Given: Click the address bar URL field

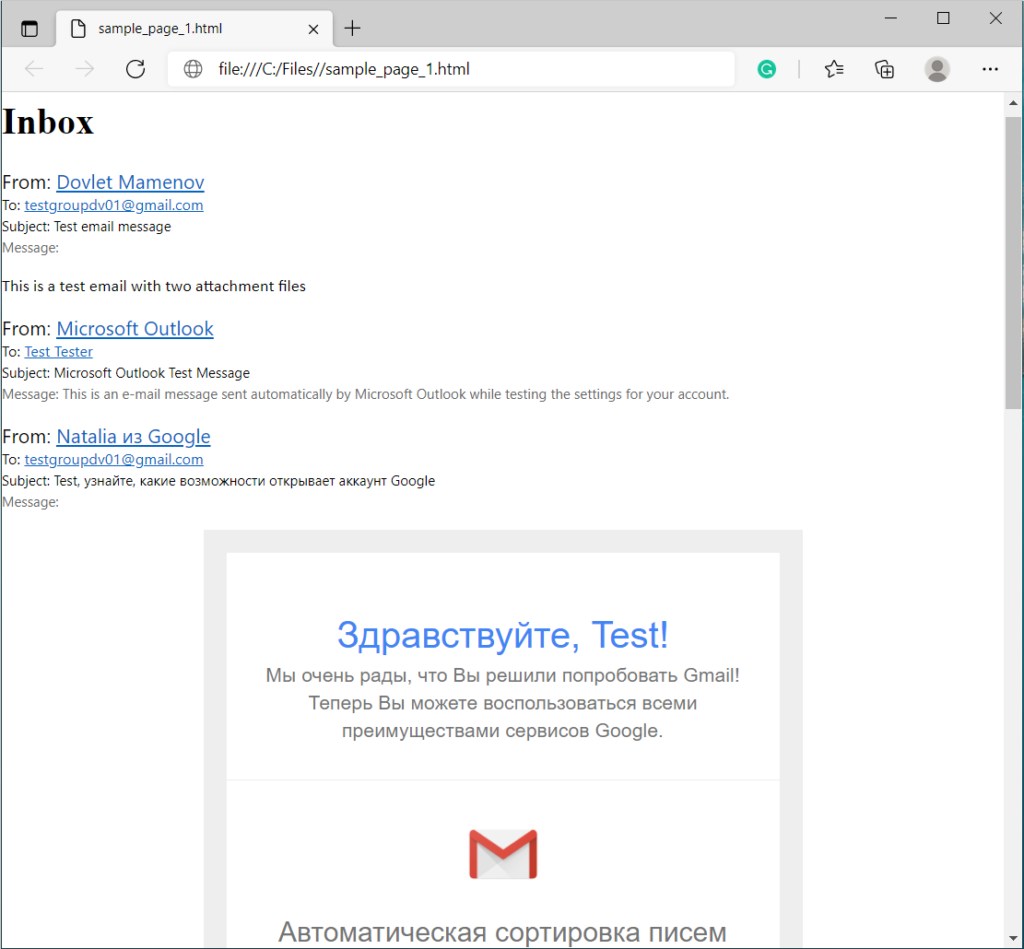Looking at the screenshot, I should (x=450, y=69).
